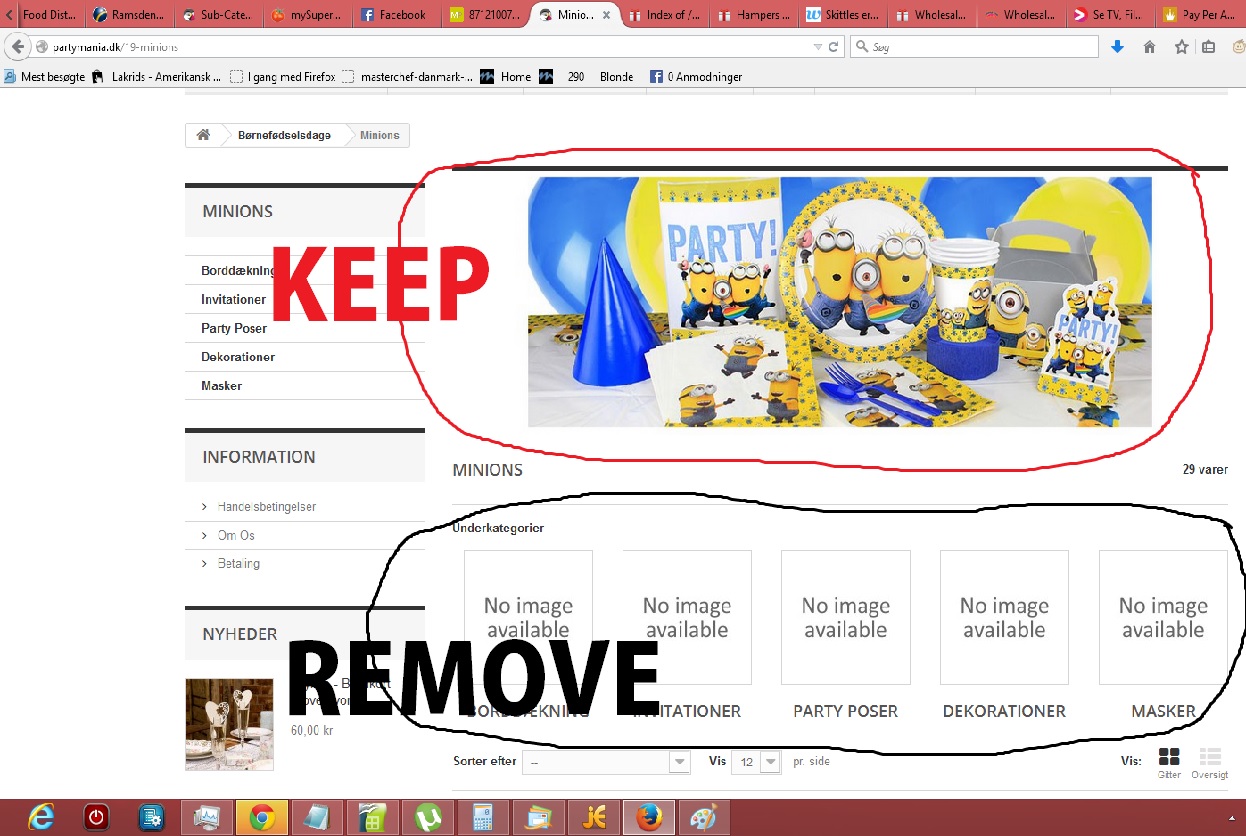Switch to Firefox in the taskbar

649,817
